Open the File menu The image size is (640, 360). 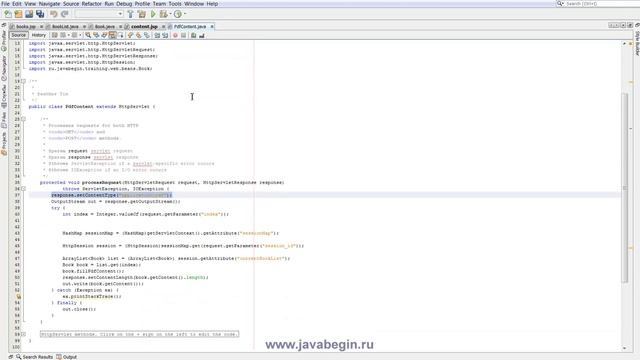5,4
